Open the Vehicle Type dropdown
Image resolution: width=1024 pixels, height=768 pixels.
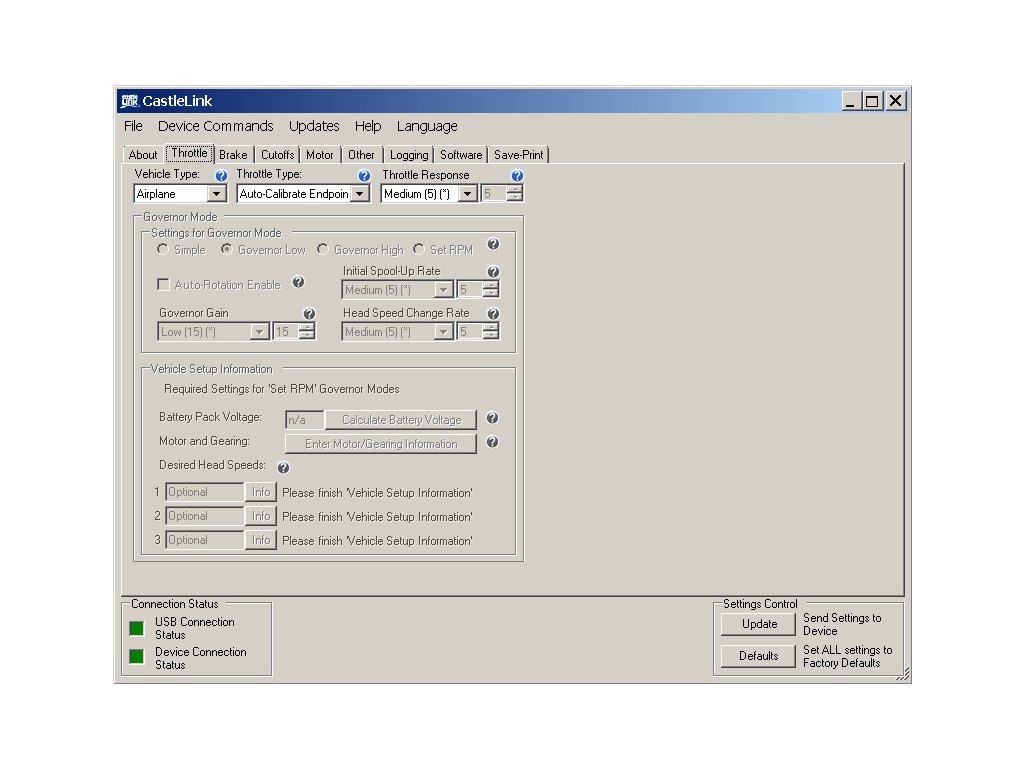point(217,194)
